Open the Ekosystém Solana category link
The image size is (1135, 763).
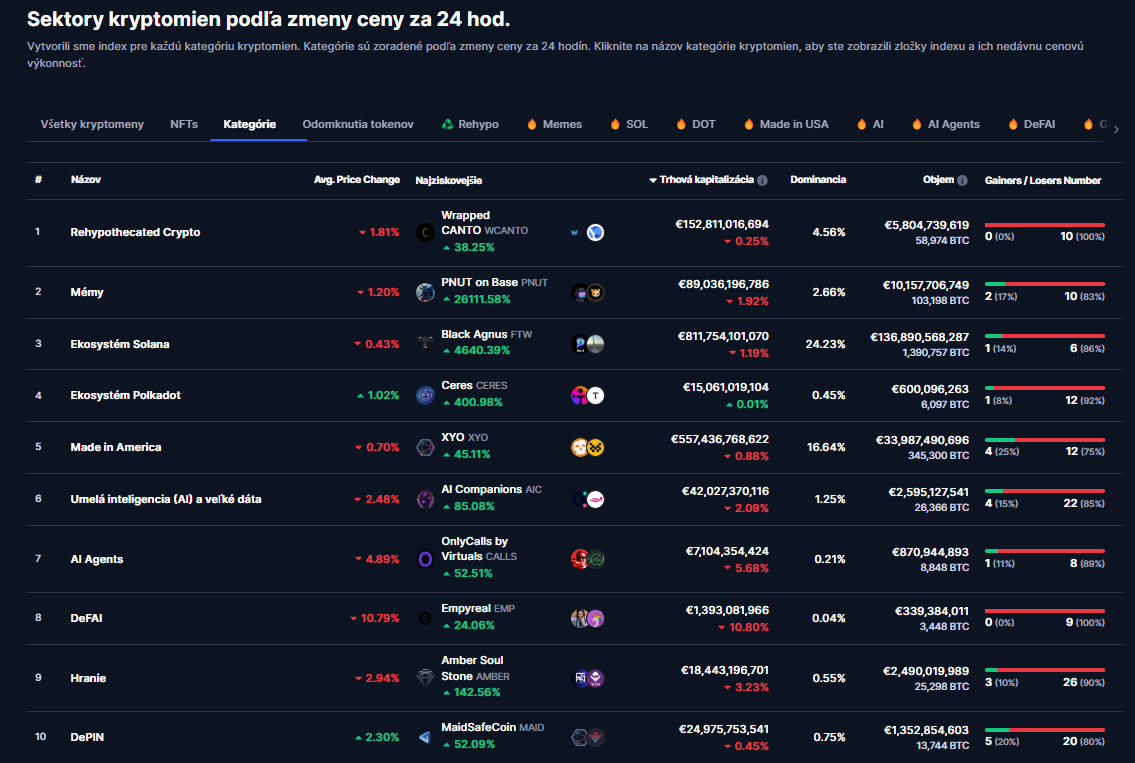tap(120, 344)
